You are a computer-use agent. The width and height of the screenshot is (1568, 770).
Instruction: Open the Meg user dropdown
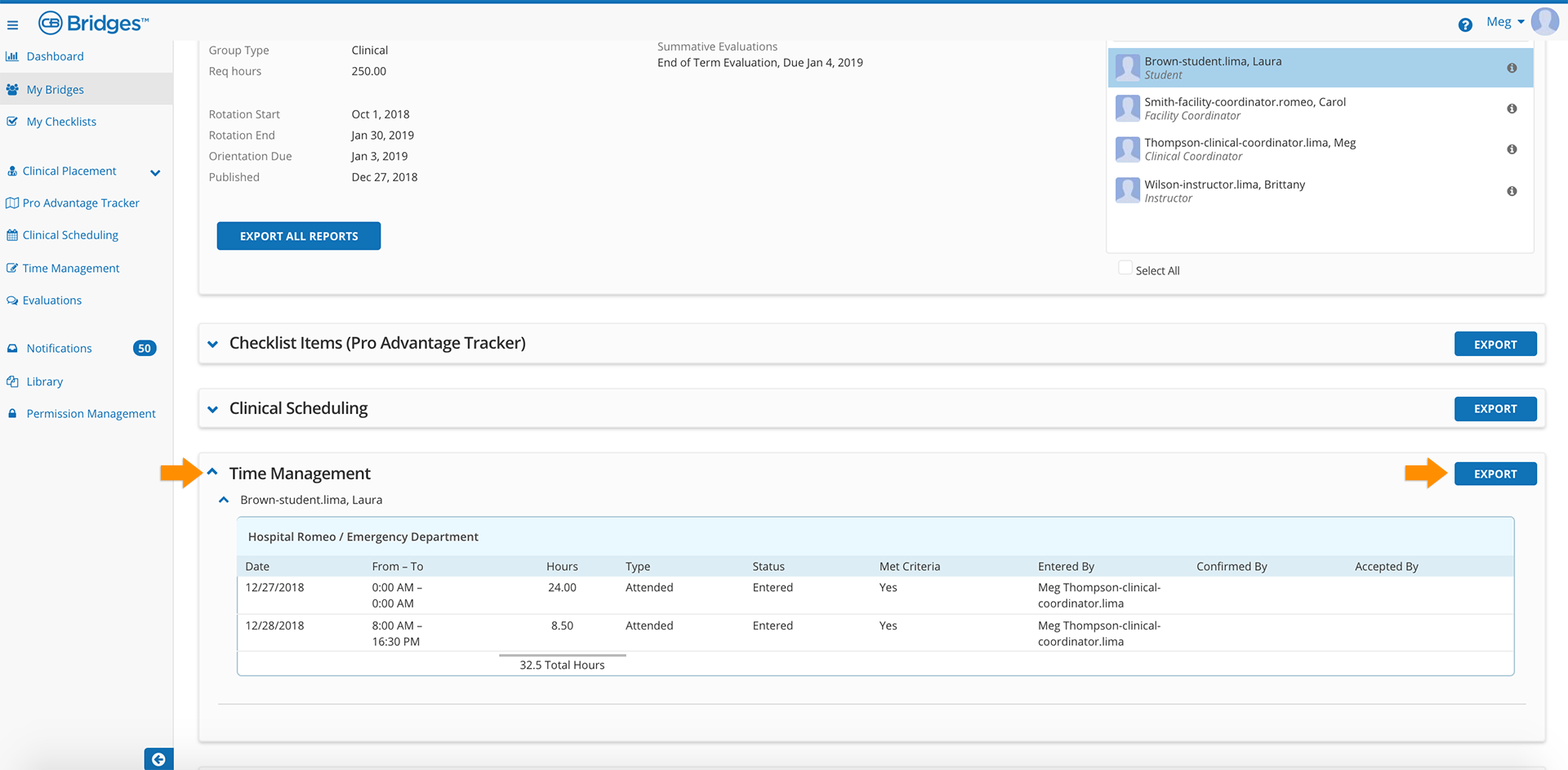1505,22
